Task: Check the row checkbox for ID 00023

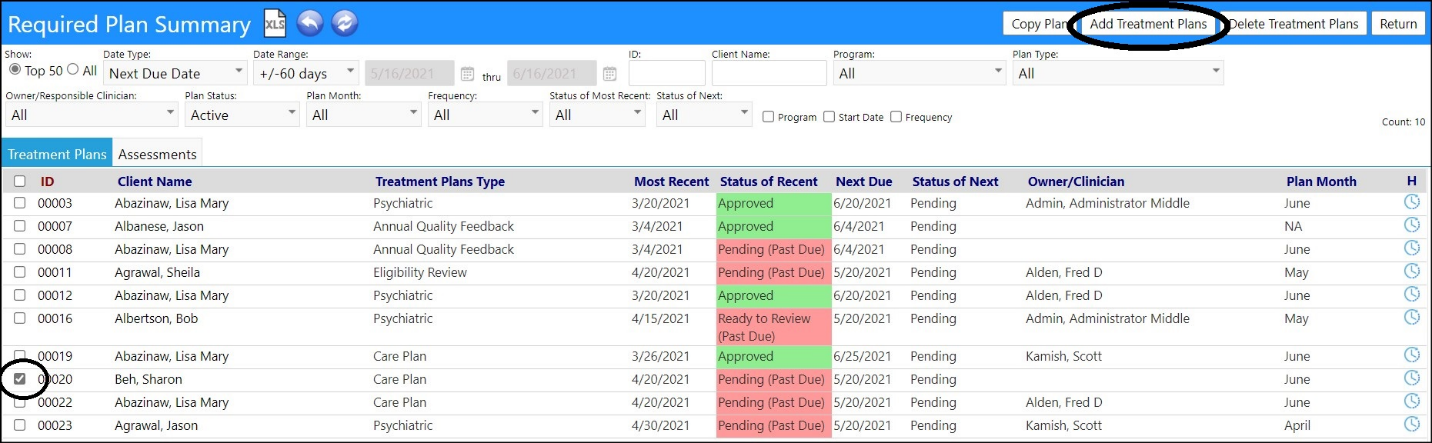Action: pyautogui.click(x=19, y=425)
